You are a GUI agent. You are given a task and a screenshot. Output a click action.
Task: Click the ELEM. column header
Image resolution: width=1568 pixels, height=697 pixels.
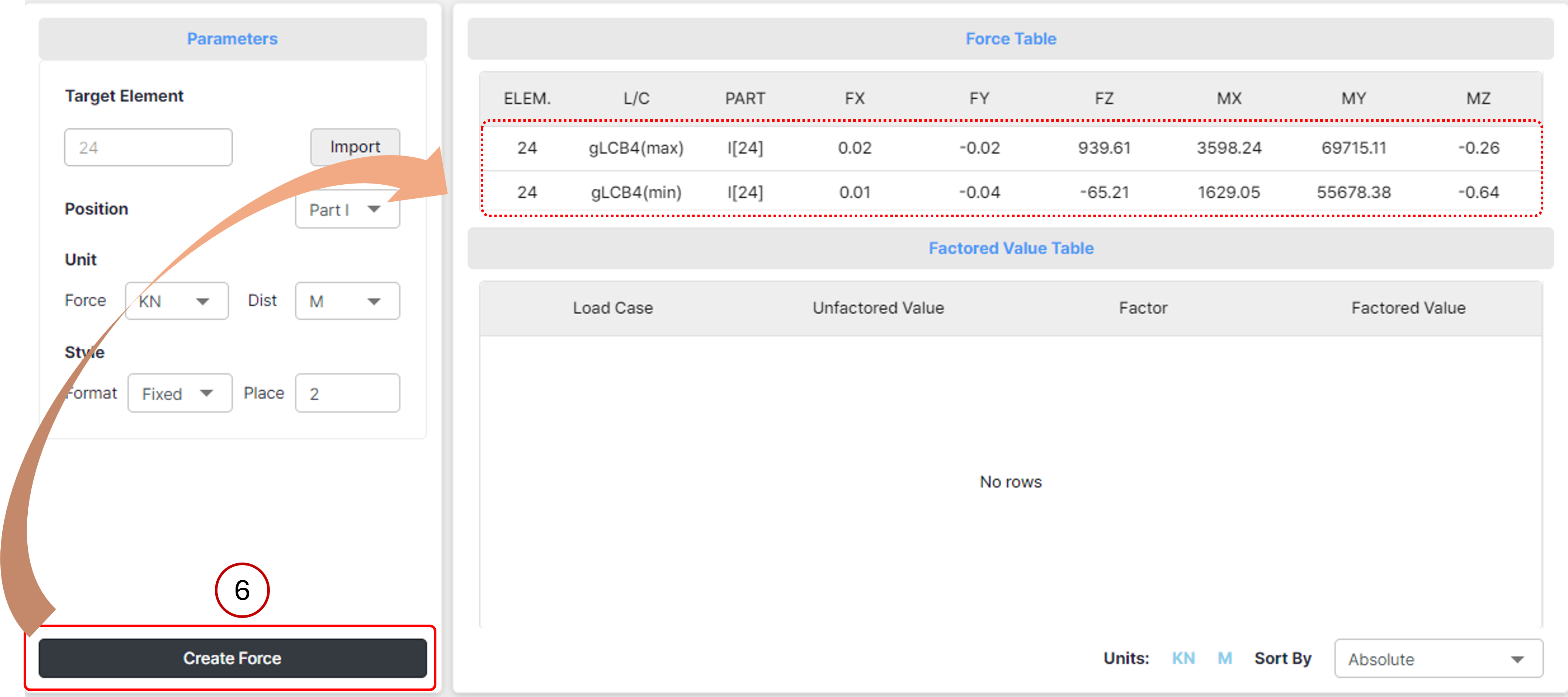coord(527,99)
